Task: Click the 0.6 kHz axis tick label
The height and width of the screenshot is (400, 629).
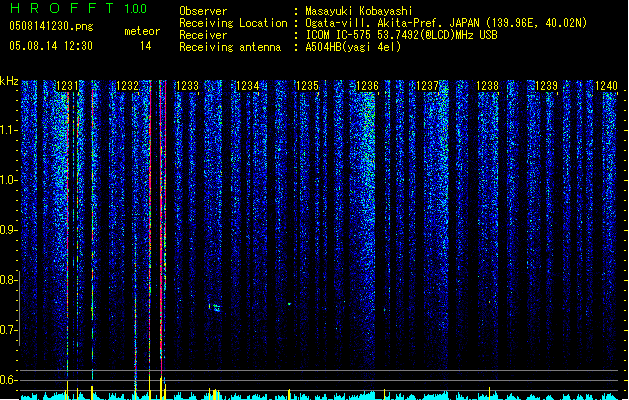Action: [8, 380]
